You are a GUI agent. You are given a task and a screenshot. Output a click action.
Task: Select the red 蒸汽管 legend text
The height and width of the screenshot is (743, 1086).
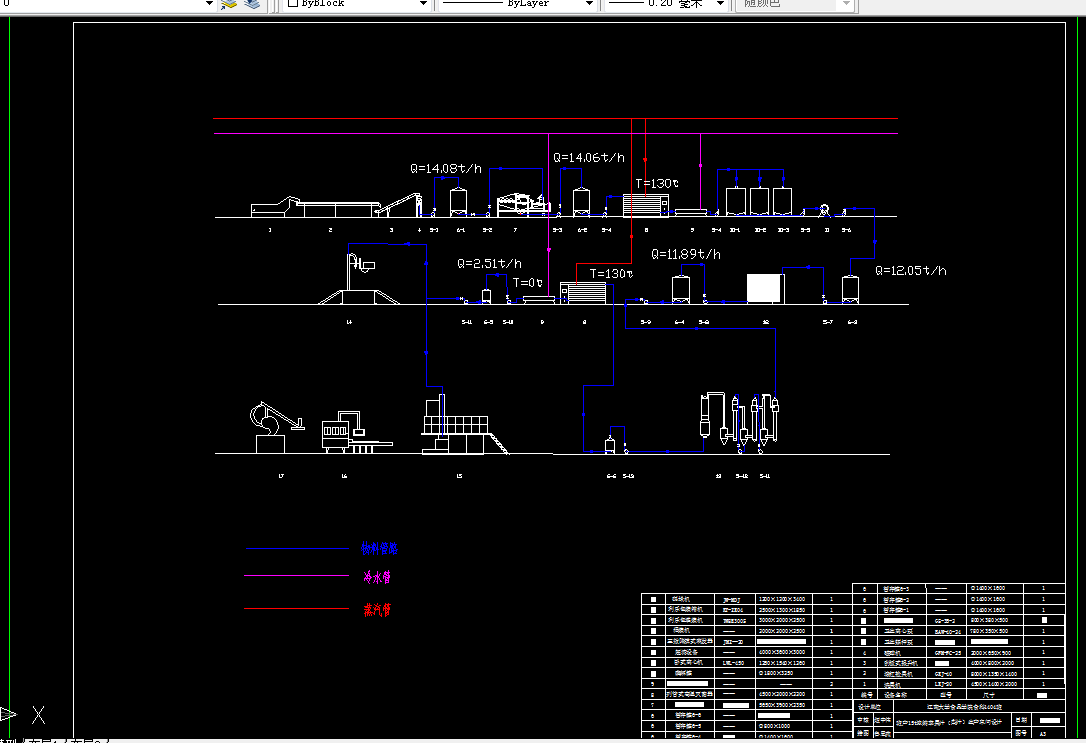[x=377, y=609]
